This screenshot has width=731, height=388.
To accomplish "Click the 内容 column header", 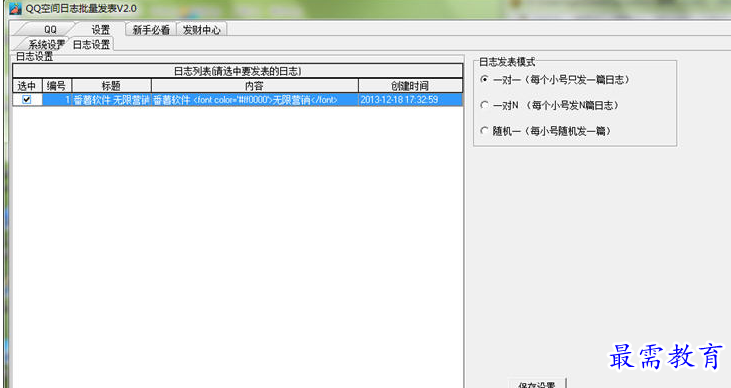I will coord(255,86).
